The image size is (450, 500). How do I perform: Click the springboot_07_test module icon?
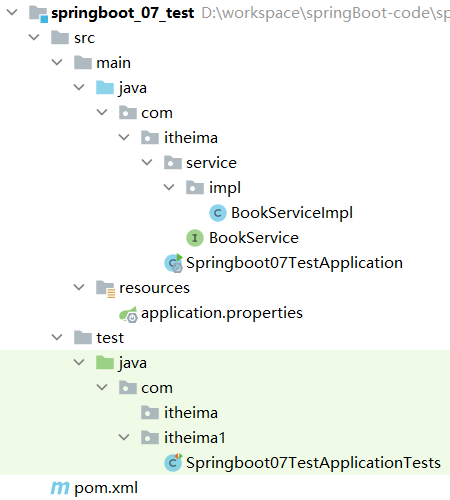pyautogui.click(x=38, y=13)
